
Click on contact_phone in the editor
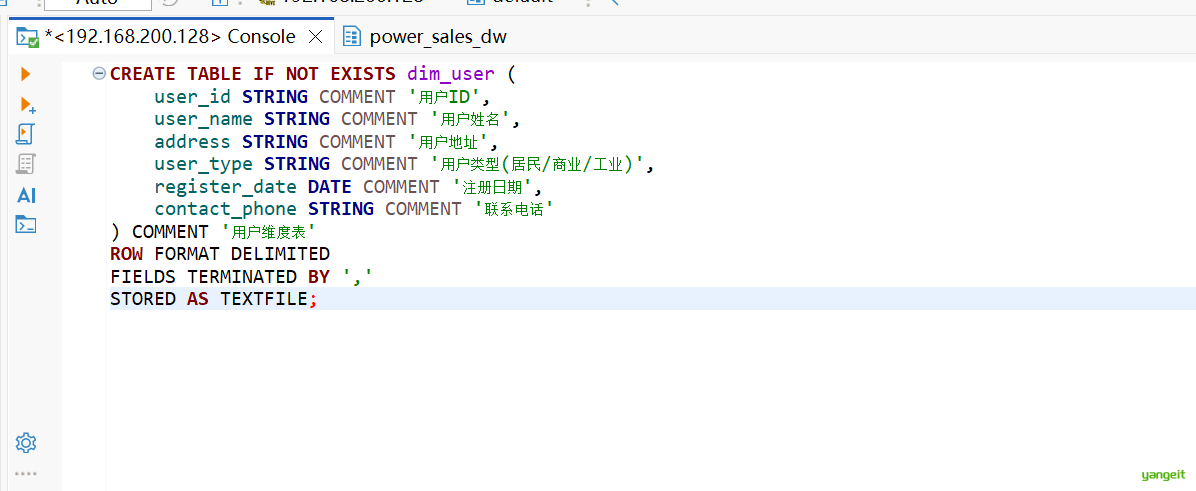[x=225, y=209]
